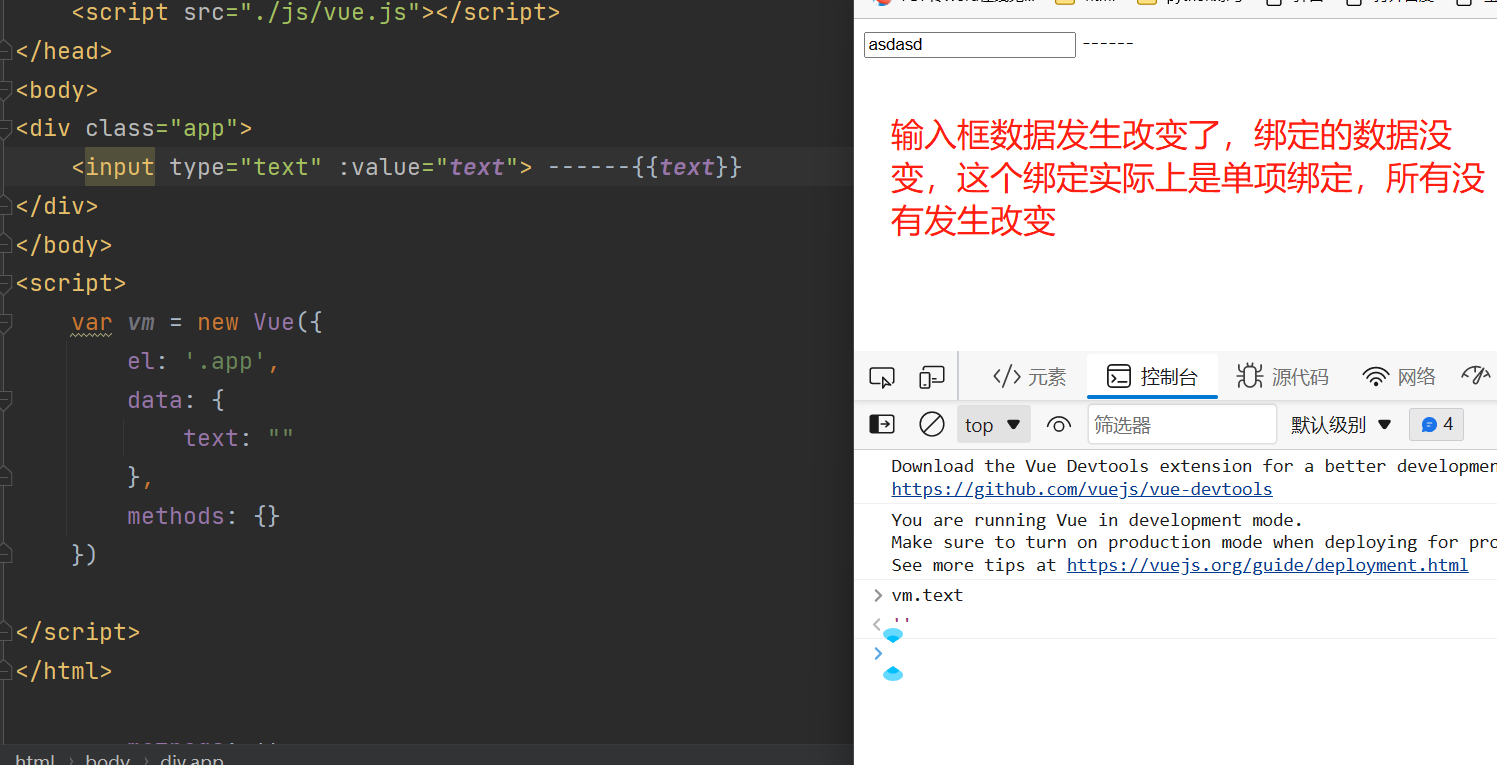Create a live expression with the eye icon
Image resolution: width=1497 pixels, height=765 pixels.
pyautogui.click(x=1058, y=424)
